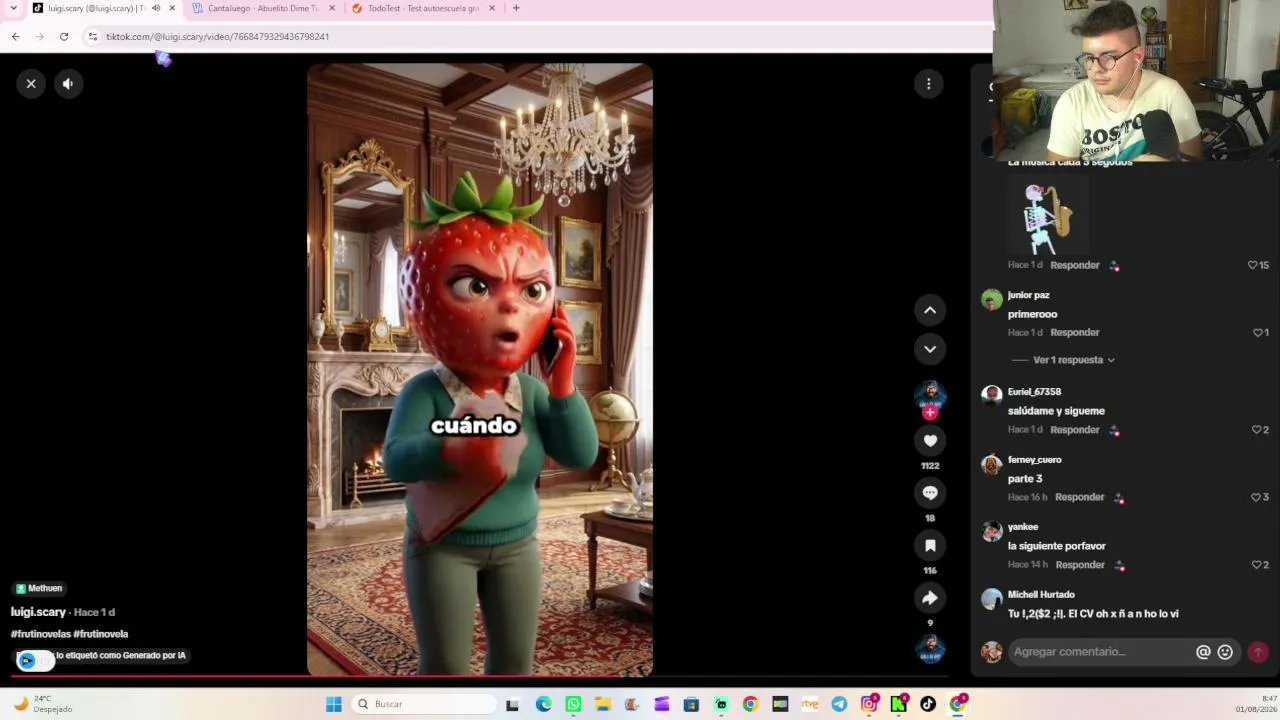This screenshot has height=720, width=1280.
Task: Post the comment with the red arrow button
Action: pos(1258,652)
